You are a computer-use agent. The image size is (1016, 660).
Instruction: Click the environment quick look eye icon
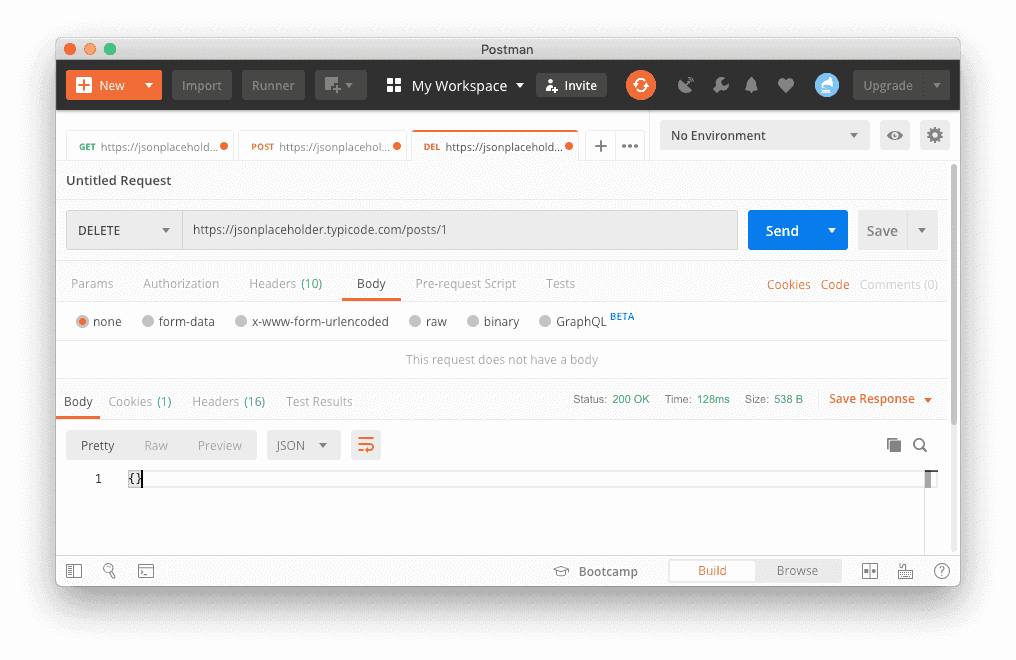click(895, 136)
